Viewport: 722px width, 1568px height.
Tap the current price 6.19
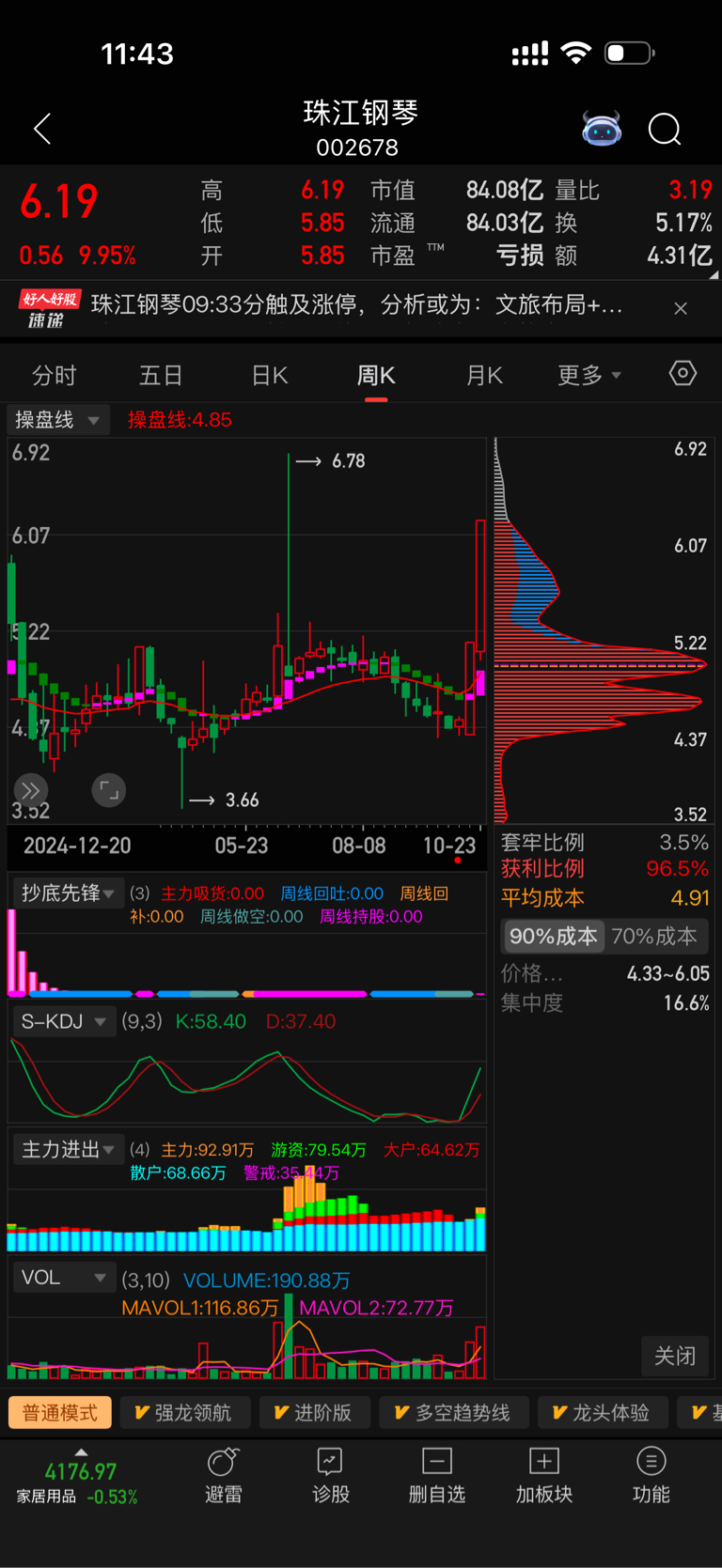click(x=59, y=201)
